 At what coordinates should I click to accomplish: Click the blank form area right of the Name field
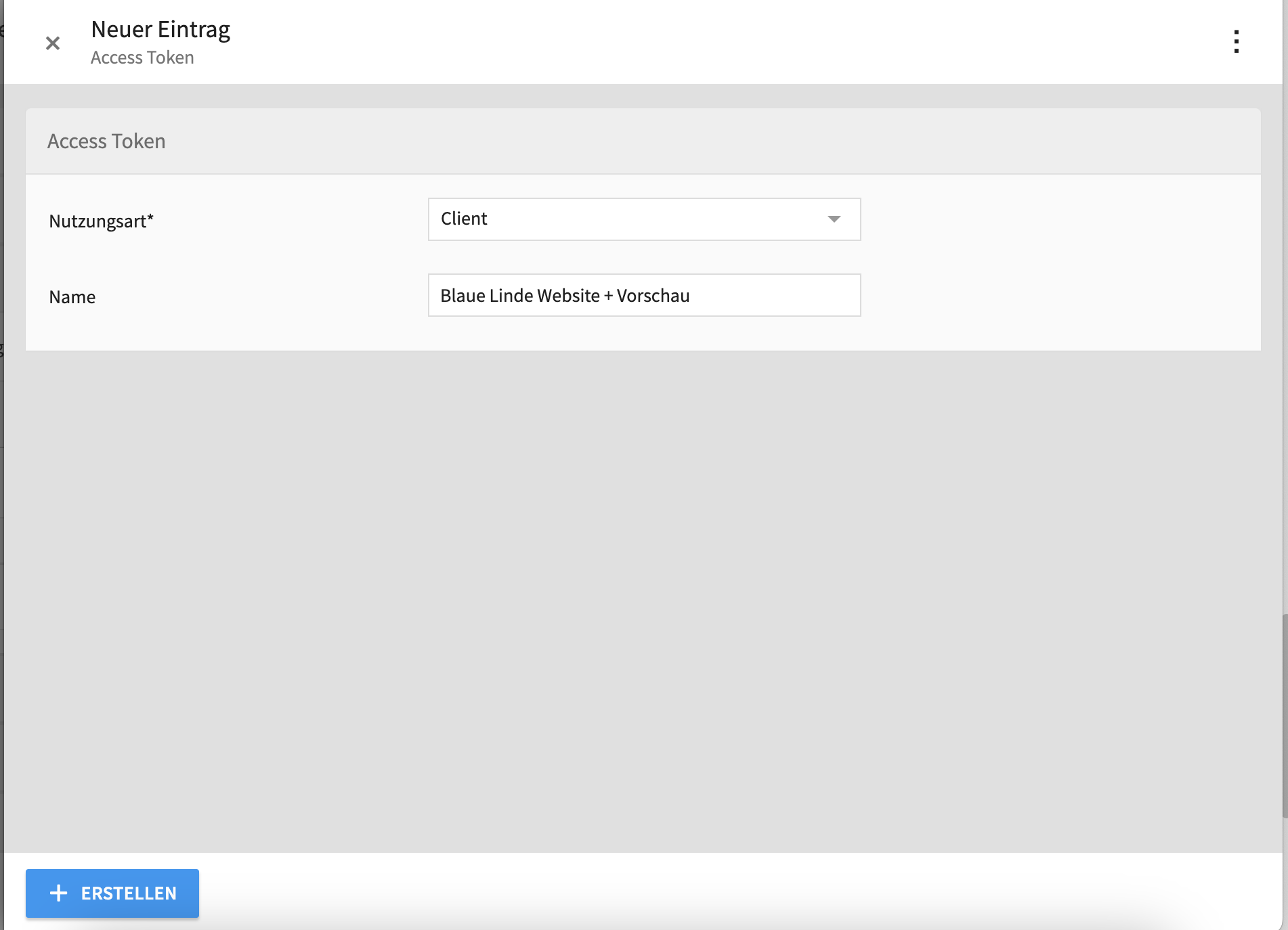1056,296
